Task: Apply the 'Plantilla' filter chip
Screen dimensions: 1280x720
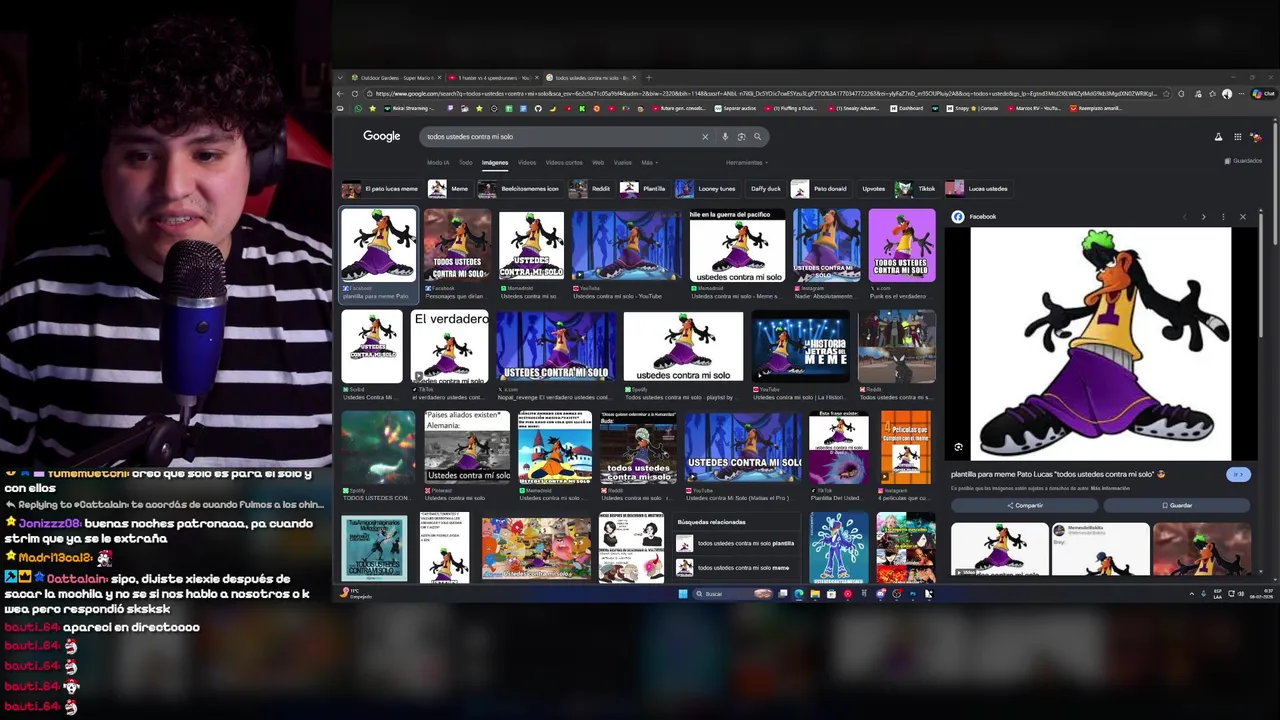Action: (643, 189)
